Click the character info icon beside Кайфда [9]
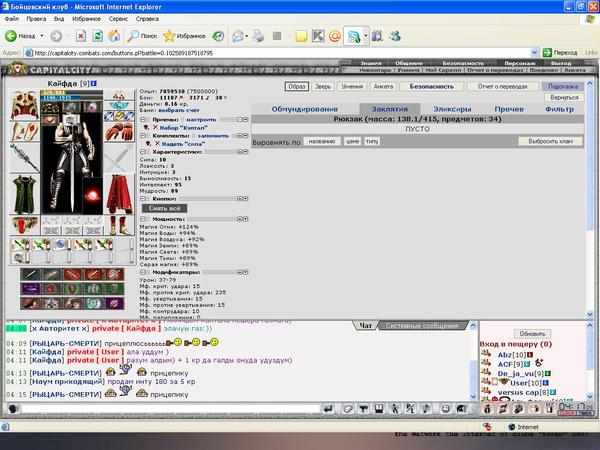The height and width of the screenshot is (450, 600). pos(94,83)
